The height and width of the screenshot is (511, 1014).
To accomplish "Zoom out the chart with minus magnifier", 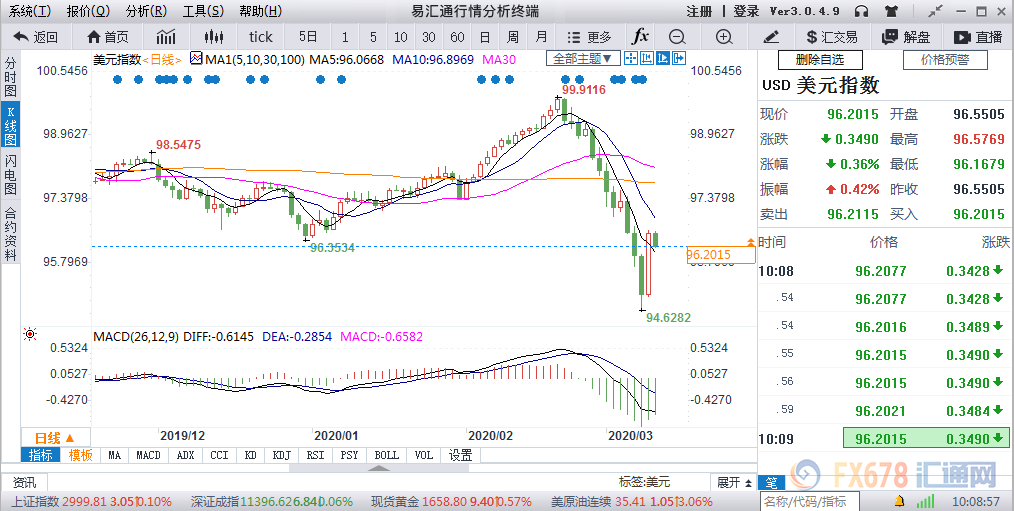I will (677, 36).
